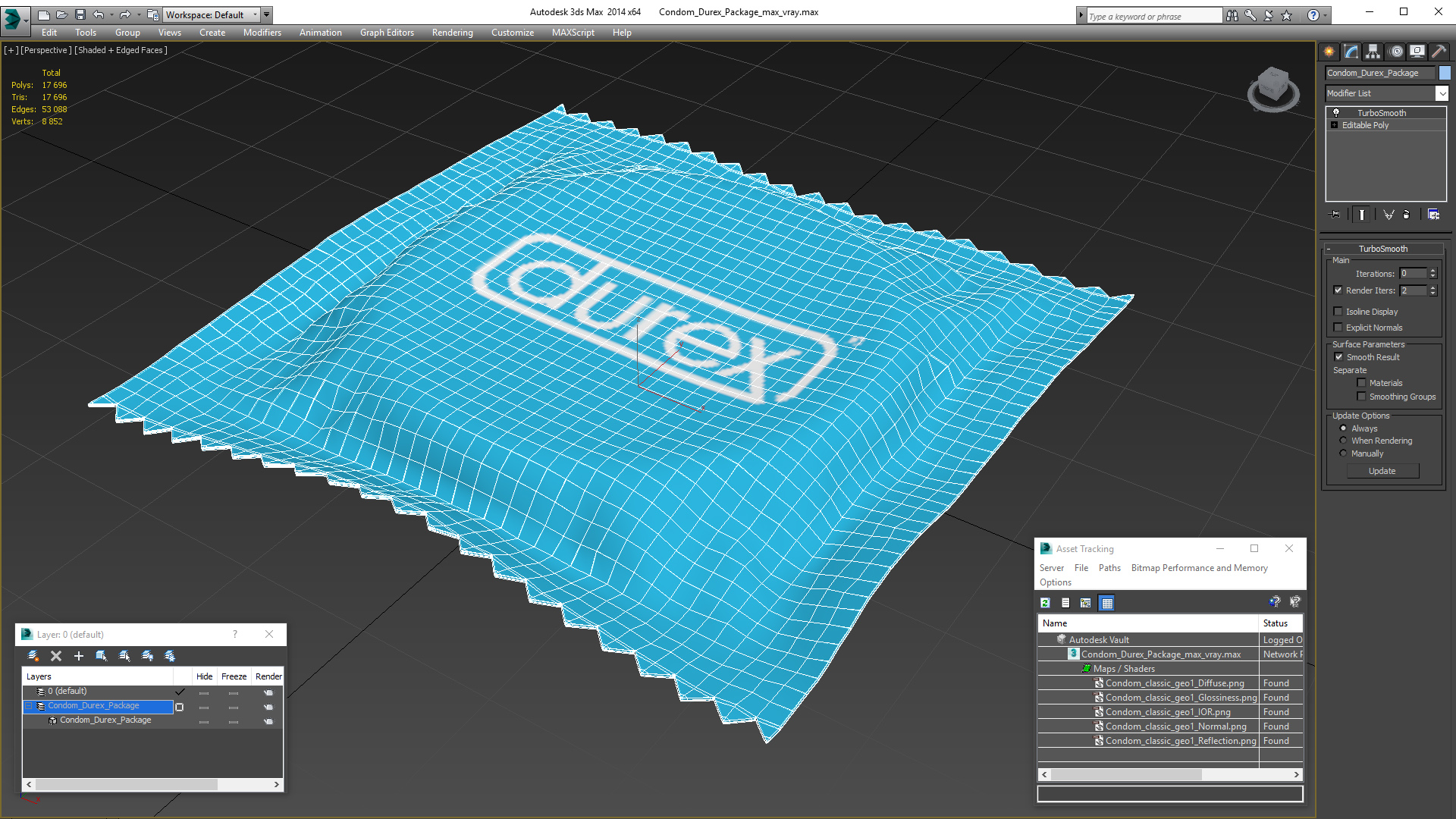Open the Perspective viewport label menu
The height and width of the screenshot is (819, 1456).
[46, 50]
